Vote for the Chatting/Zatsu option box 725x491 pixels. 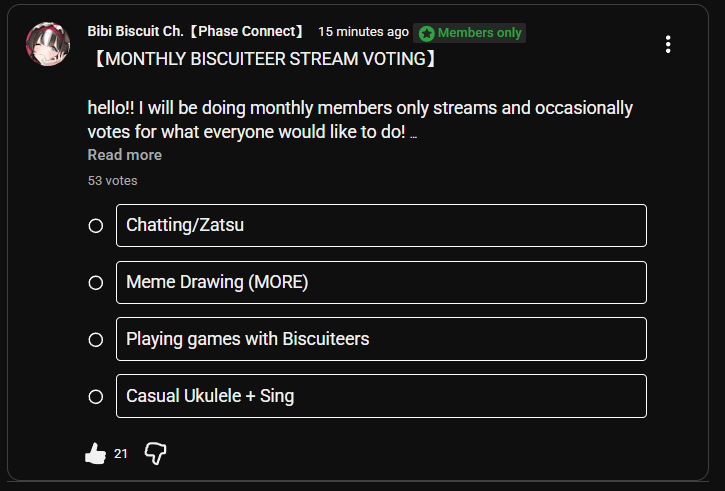tap(381, 225)
